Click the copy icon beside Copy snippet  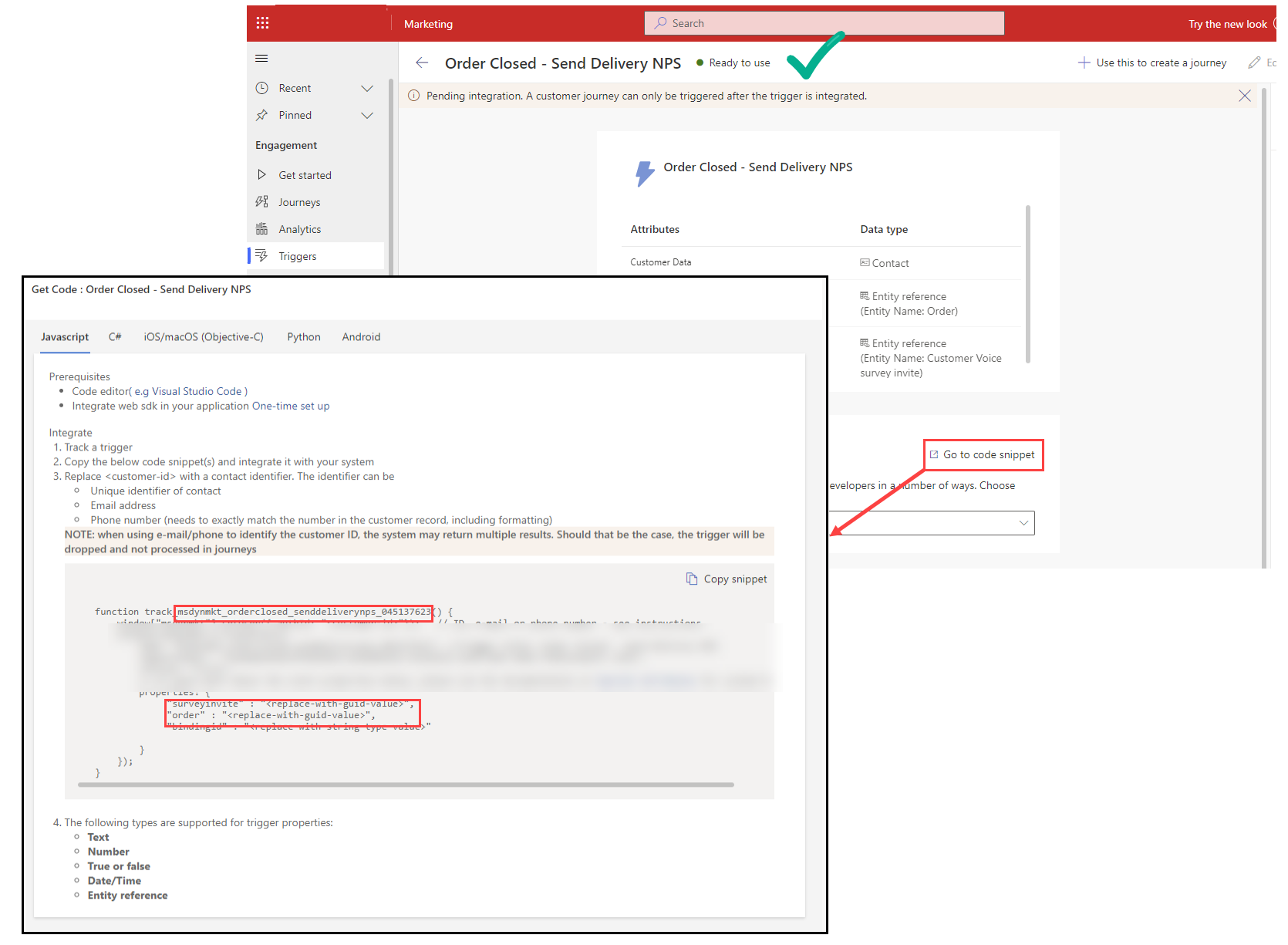click(692, 579)
